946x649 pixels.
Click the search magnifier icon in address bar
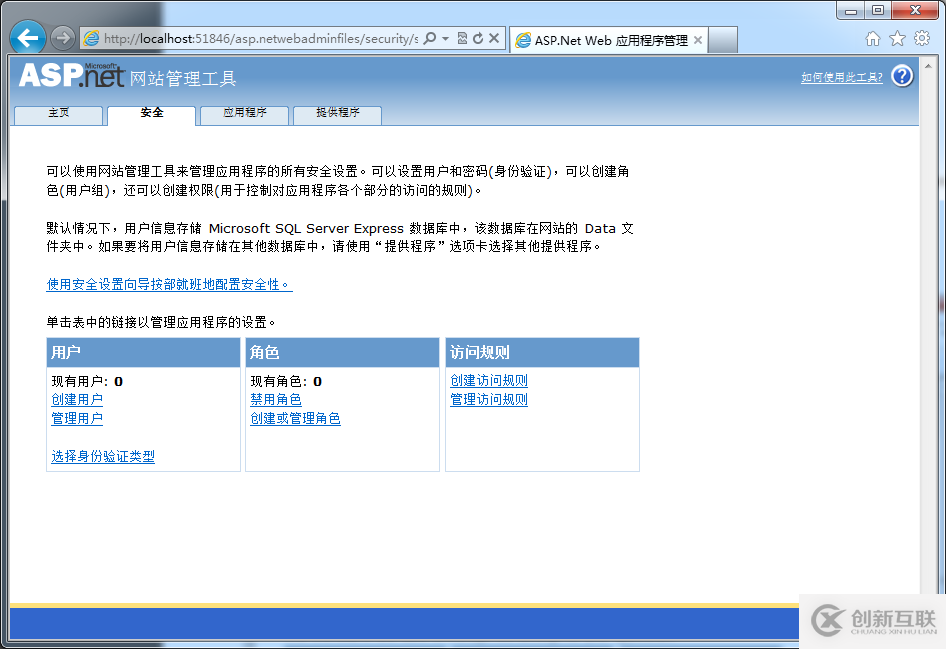tap(430, 38)
